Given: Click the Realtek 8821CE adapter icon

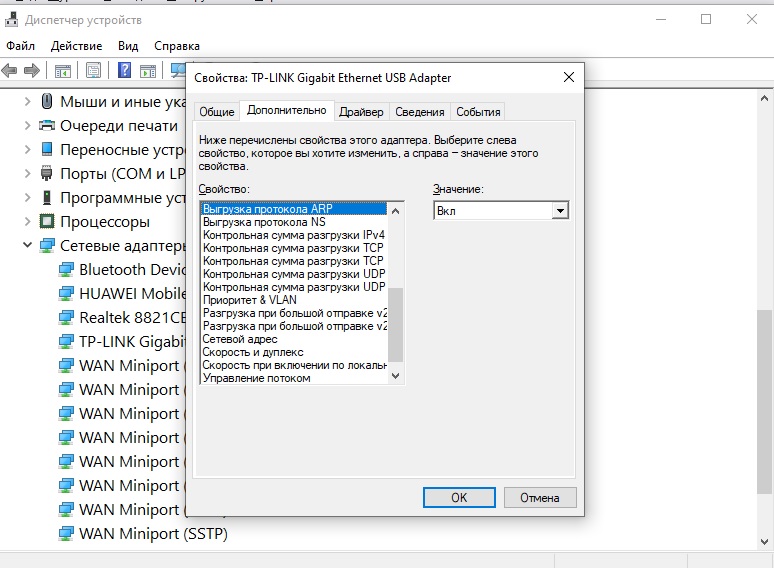Looking at the screenshot, I should 66,318.
